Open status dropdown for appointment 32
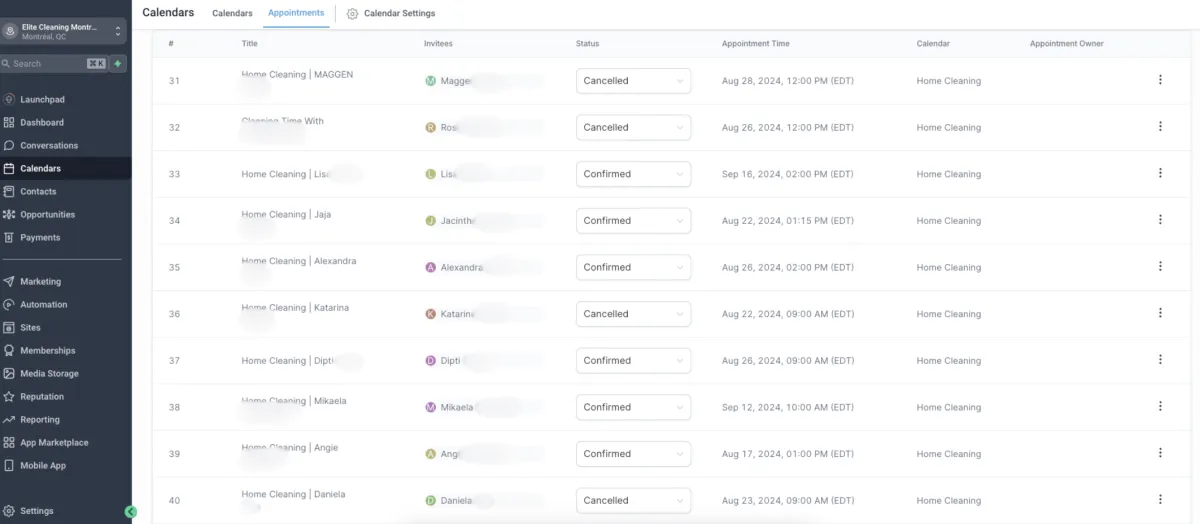 633,127
